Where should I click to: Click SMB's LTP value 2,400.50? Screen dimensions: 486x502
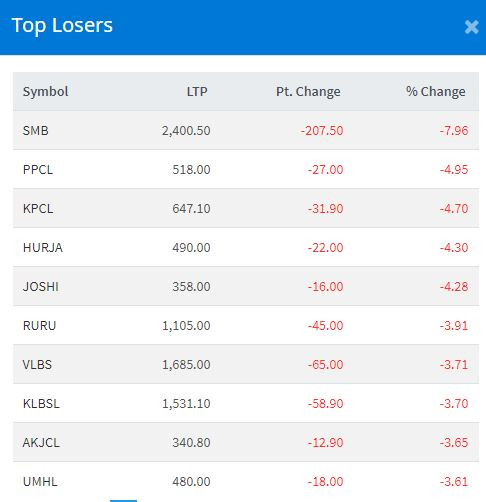click(186, 130)
